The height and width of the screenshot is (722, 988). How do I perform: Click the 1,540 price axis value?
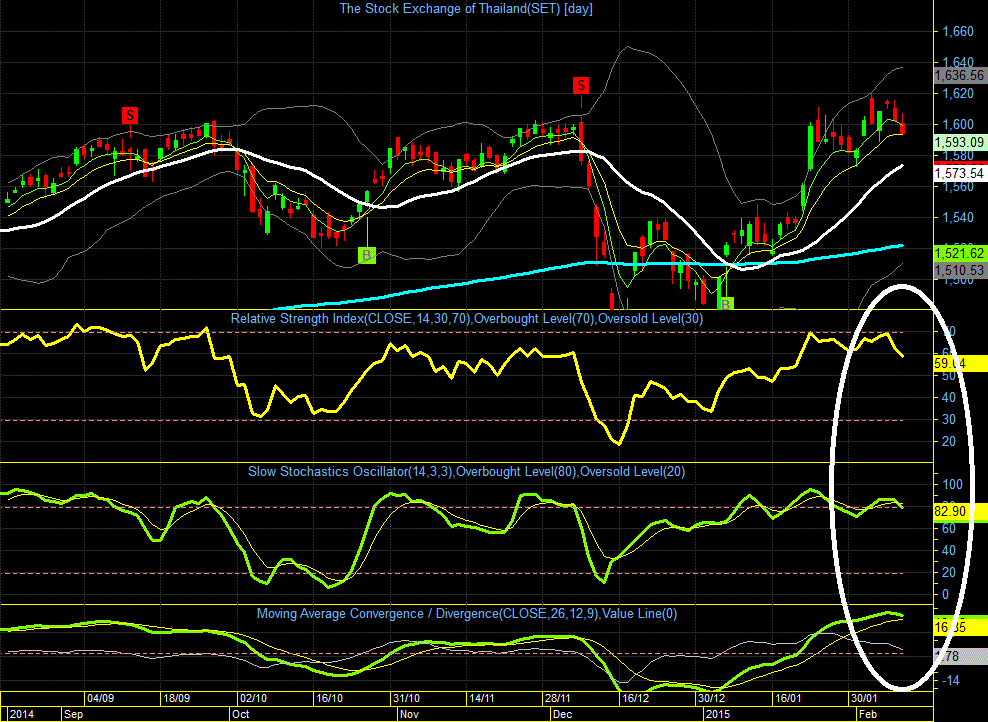click(958, 217)
